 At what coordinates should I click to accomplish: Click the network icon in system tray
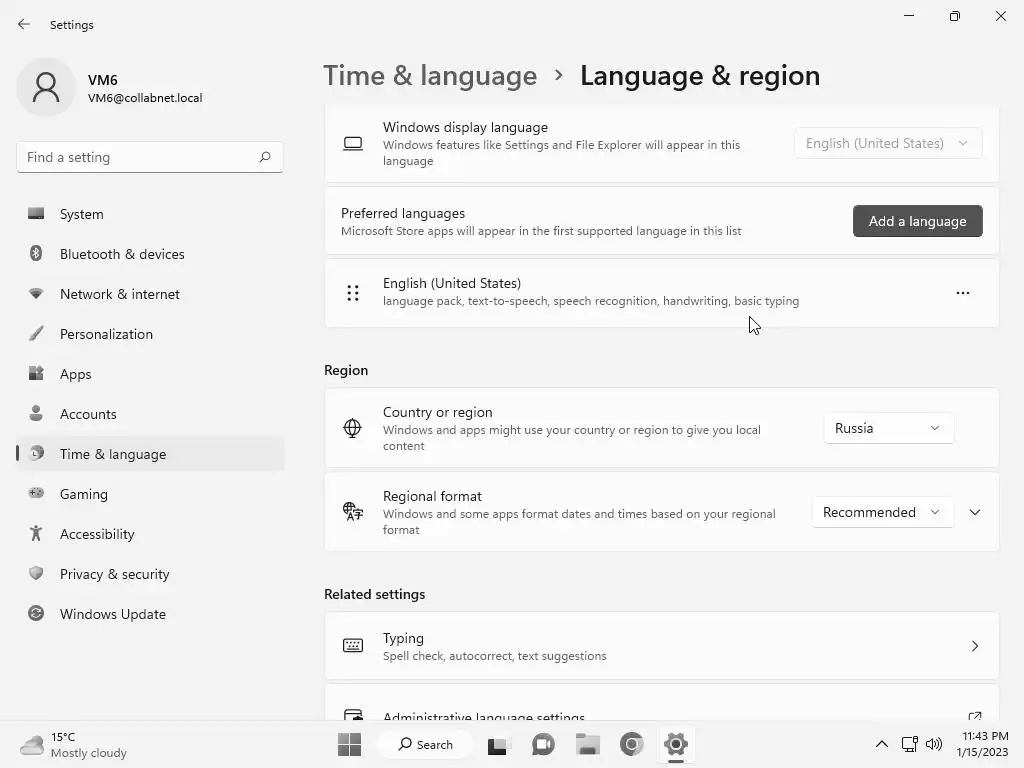(x=909, y=744)
